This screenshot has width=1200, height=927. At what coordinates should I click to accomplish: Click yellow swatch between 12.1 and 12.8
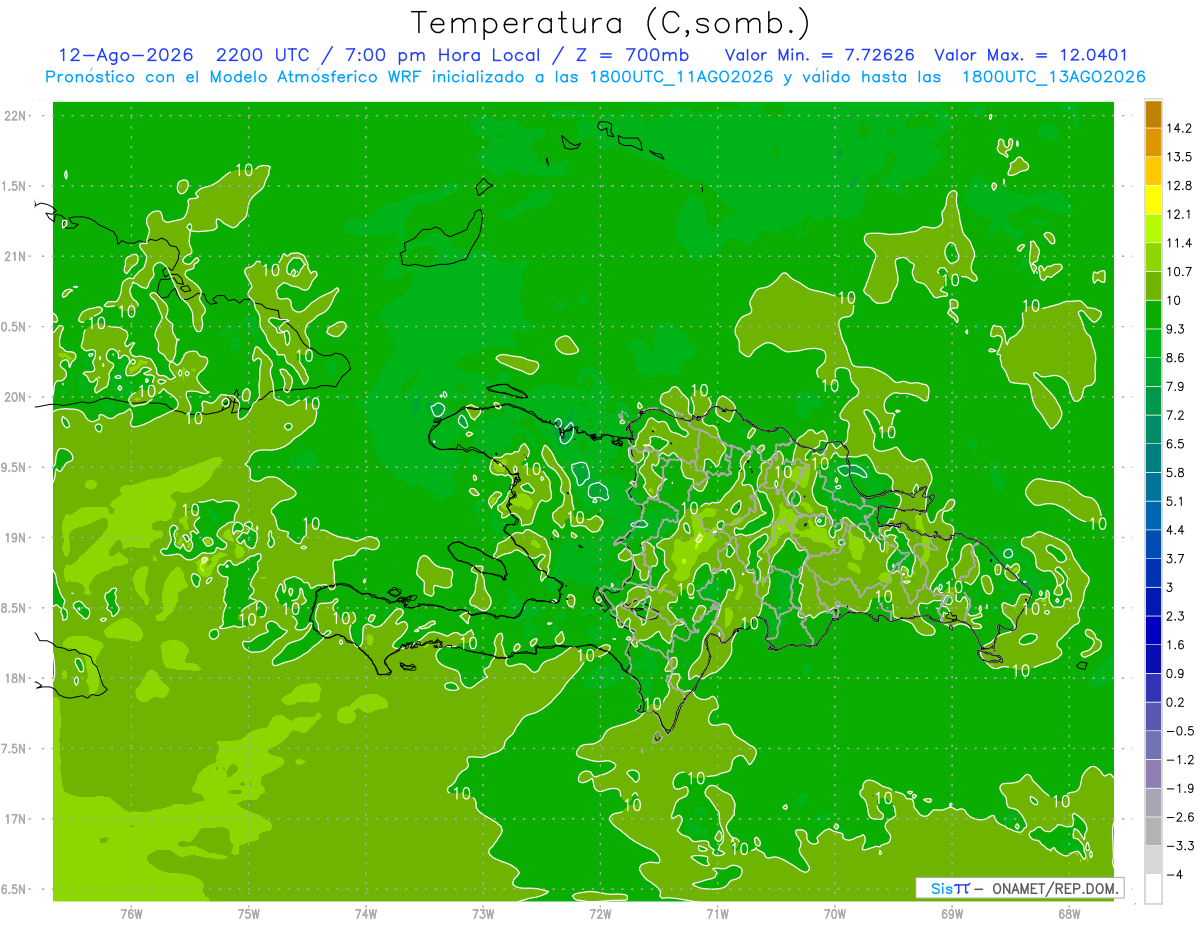pyautogui.click(x=1153, y=199)
